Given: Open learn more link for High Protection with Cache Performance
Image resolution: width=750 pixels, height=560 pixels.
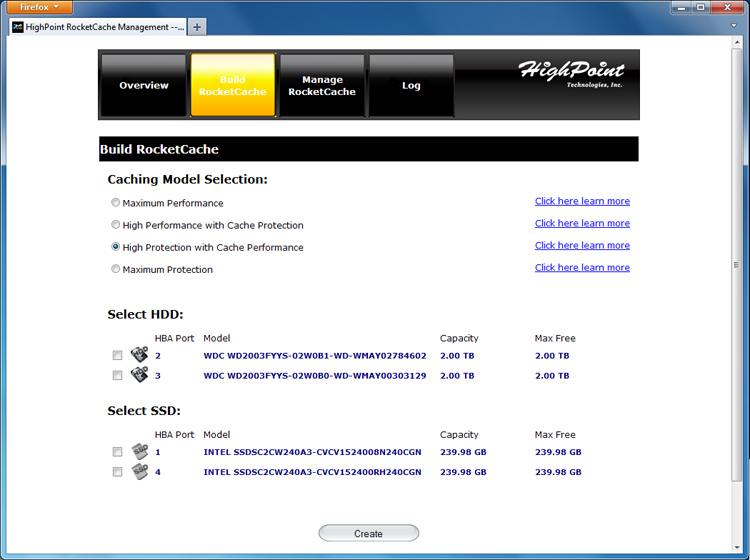Looking at the screenshot, I should click(582, 245).
